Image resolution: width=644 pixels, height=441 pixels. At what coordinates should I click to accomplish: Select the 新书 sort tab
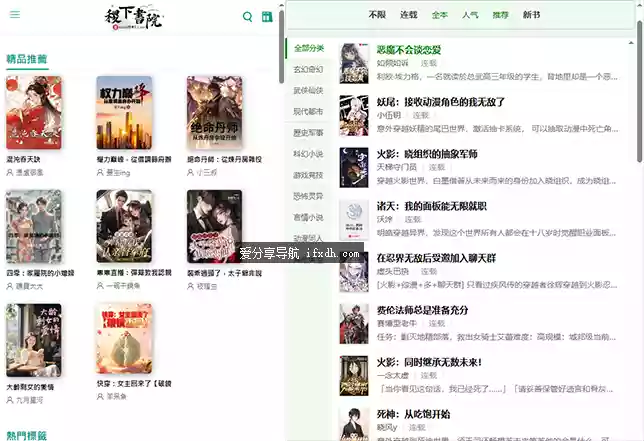click(531, 15)
